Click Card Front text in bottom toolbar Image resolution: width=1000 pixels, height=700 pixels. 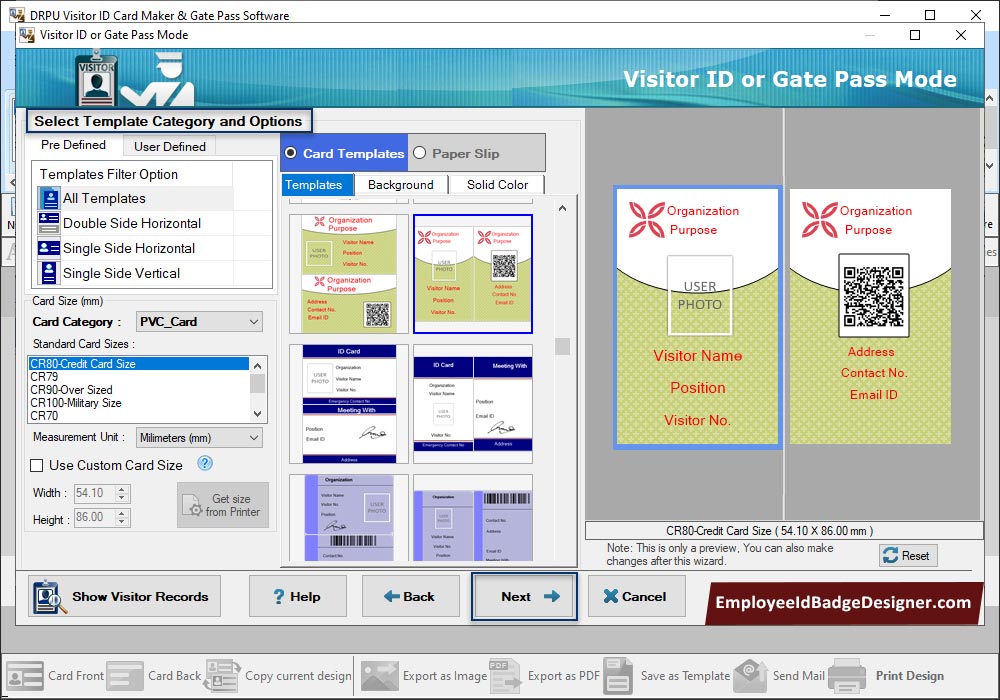click(76, 676)
